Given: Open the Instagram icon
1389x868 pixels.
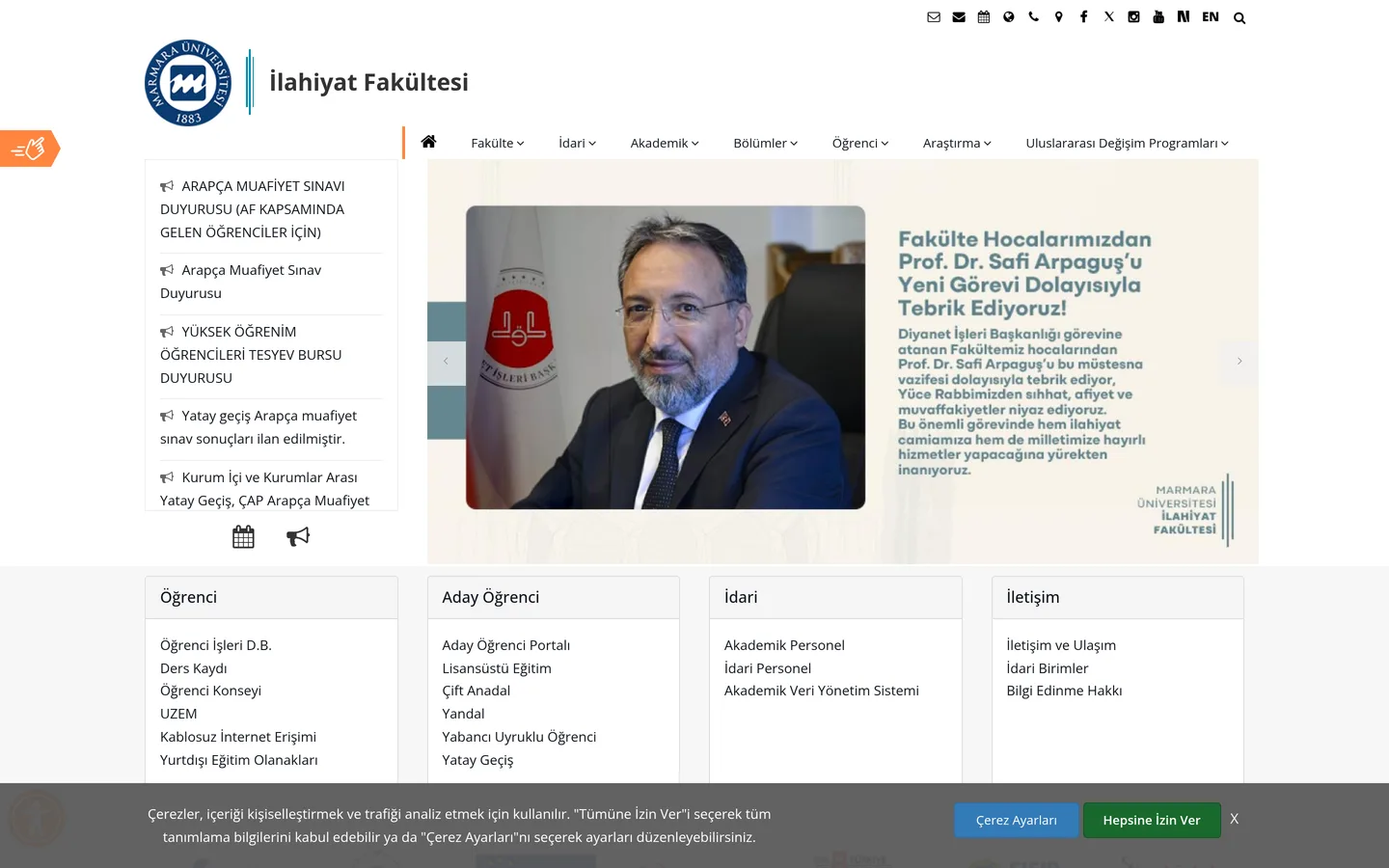Looking at the screenshot, I should pyautogui.click(x=1134, y=17).
